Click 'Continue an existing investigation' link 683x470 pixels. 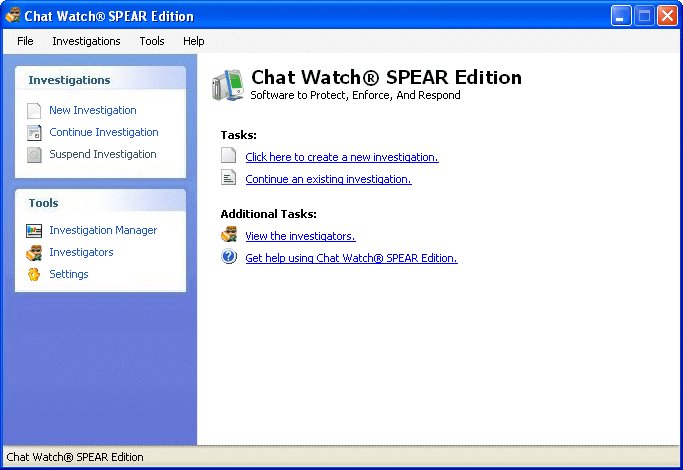point(328,179)
